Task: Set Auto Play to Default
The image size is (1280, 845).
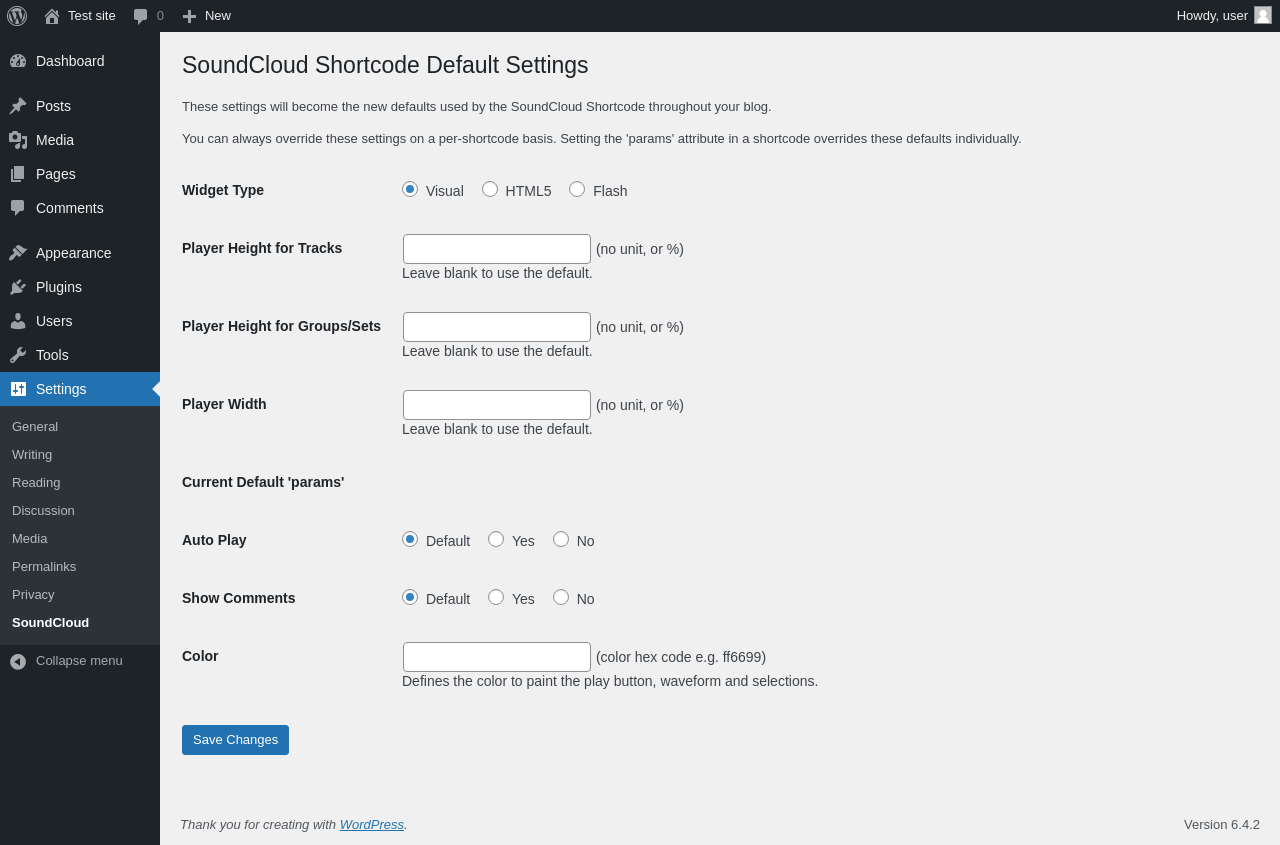Action: [410, 539]
